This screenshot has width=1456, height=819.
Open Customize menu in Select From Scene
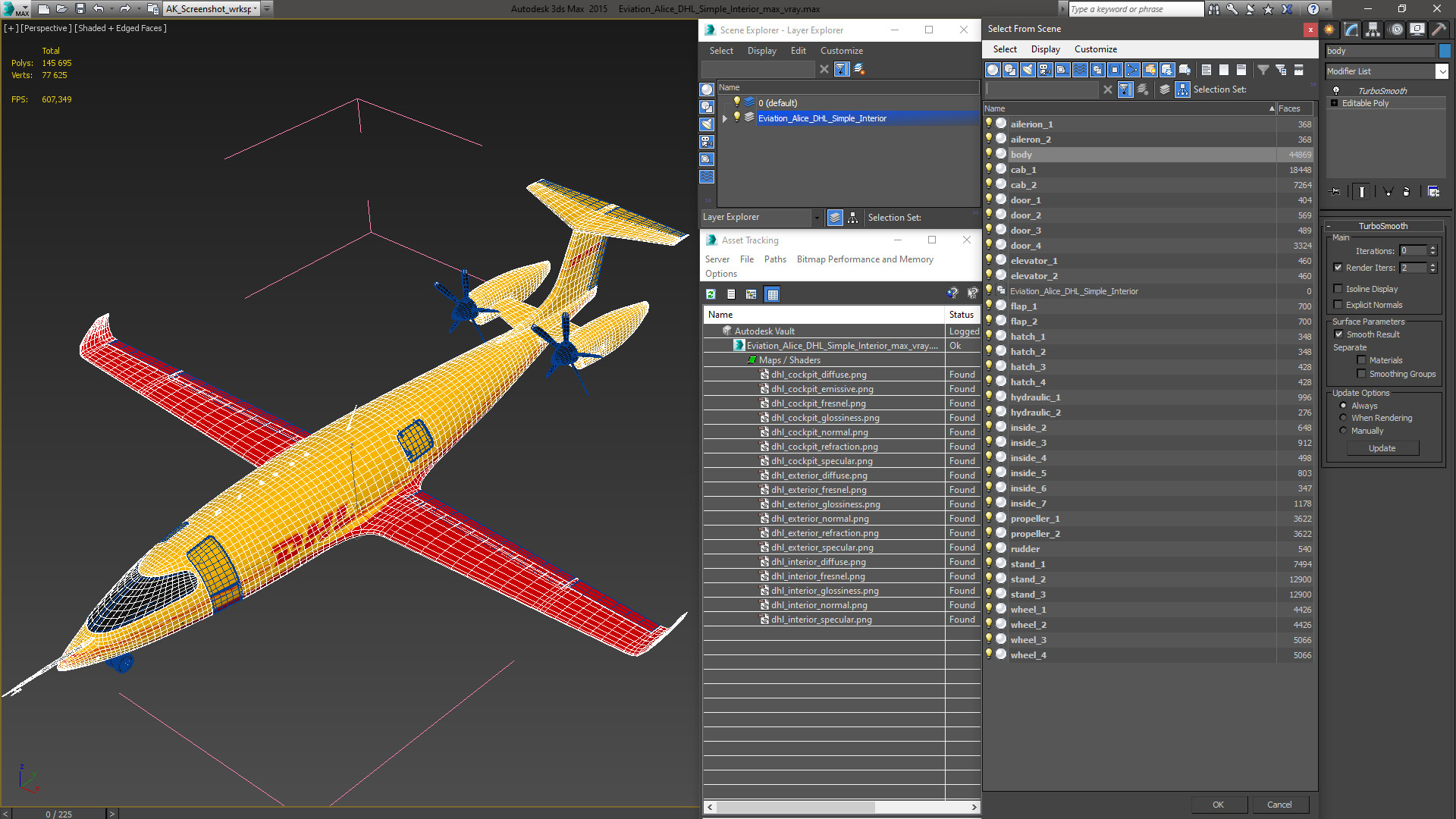[x=1095, y=49]
